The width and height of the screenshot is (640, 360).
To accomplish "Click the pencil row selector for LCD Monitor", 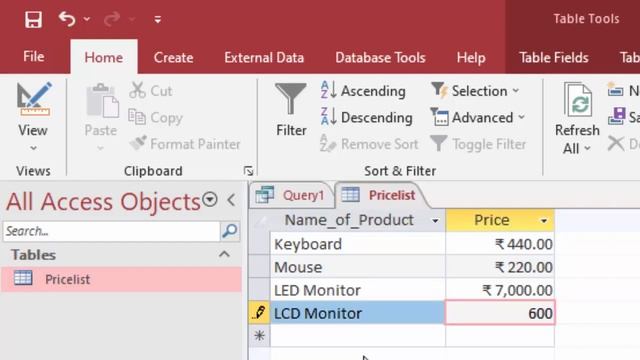I will pyautogui.click(x=259, y=313).
